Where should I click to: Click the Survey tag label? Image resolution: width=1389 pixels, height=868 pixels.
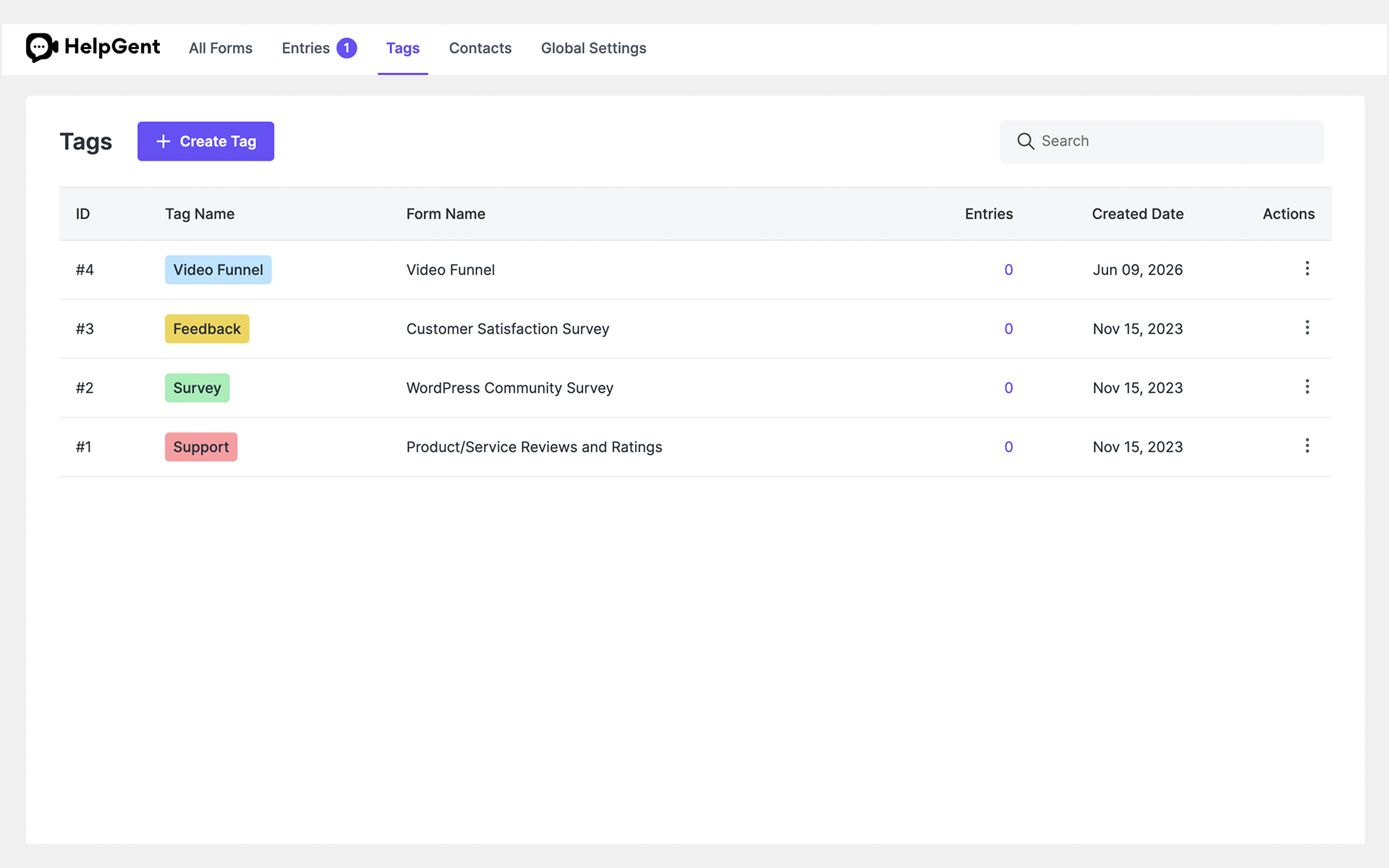pos(197,388)
